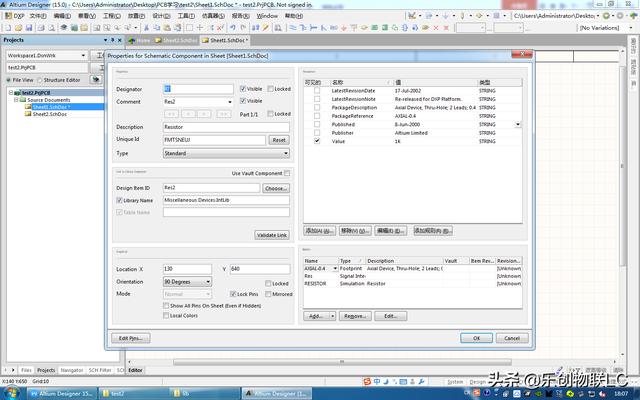Click the Cut scissors toolbar icon
The width and height of the screenshot is (640, 400).
[146, 28]
